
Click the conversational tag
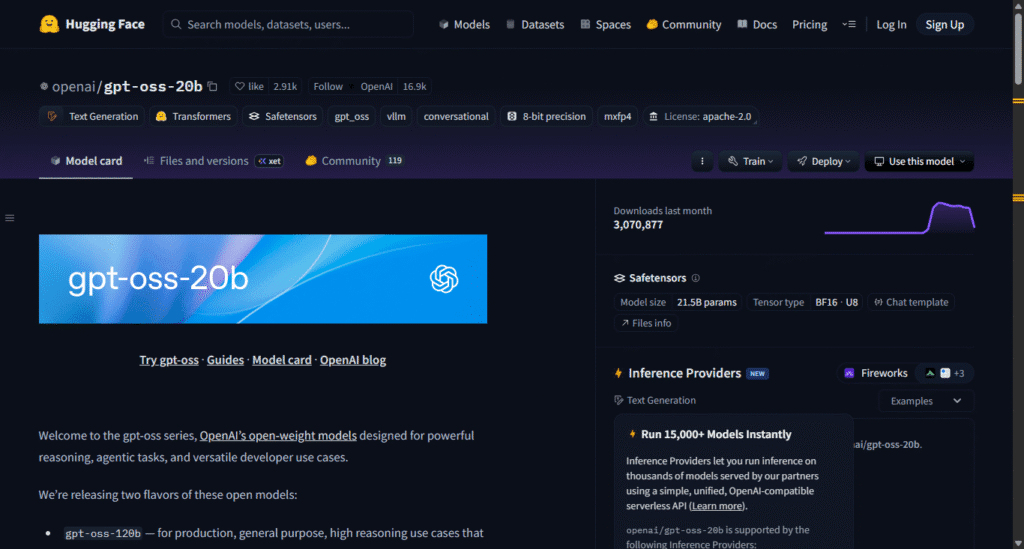click(x=456, y=116)
